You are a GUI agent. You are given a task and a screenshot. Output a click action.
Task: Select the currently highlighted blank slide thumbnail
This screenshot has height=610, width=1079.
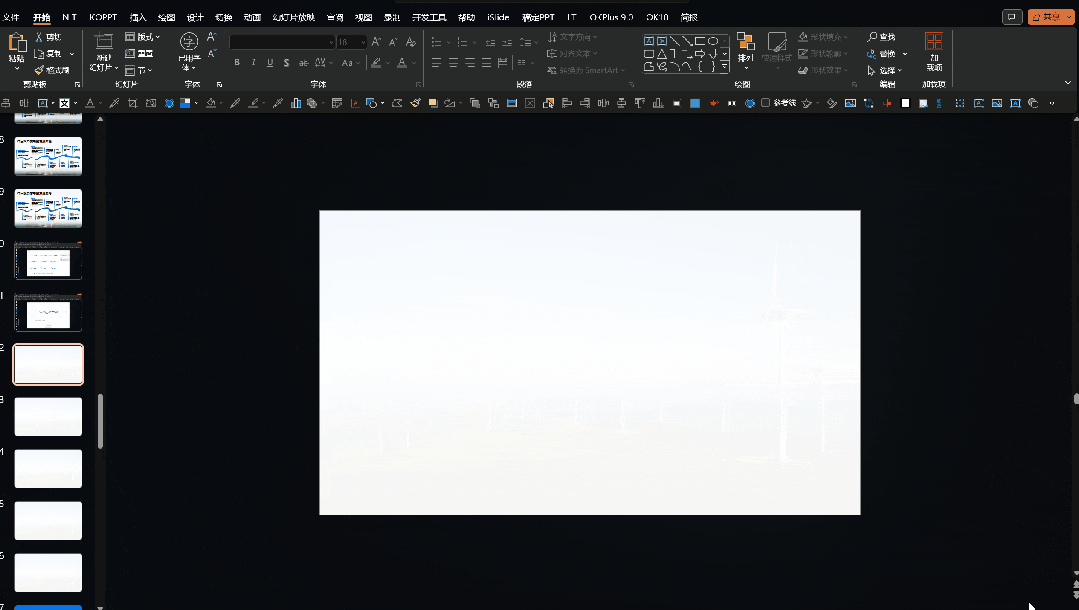(x=48, y=364)
